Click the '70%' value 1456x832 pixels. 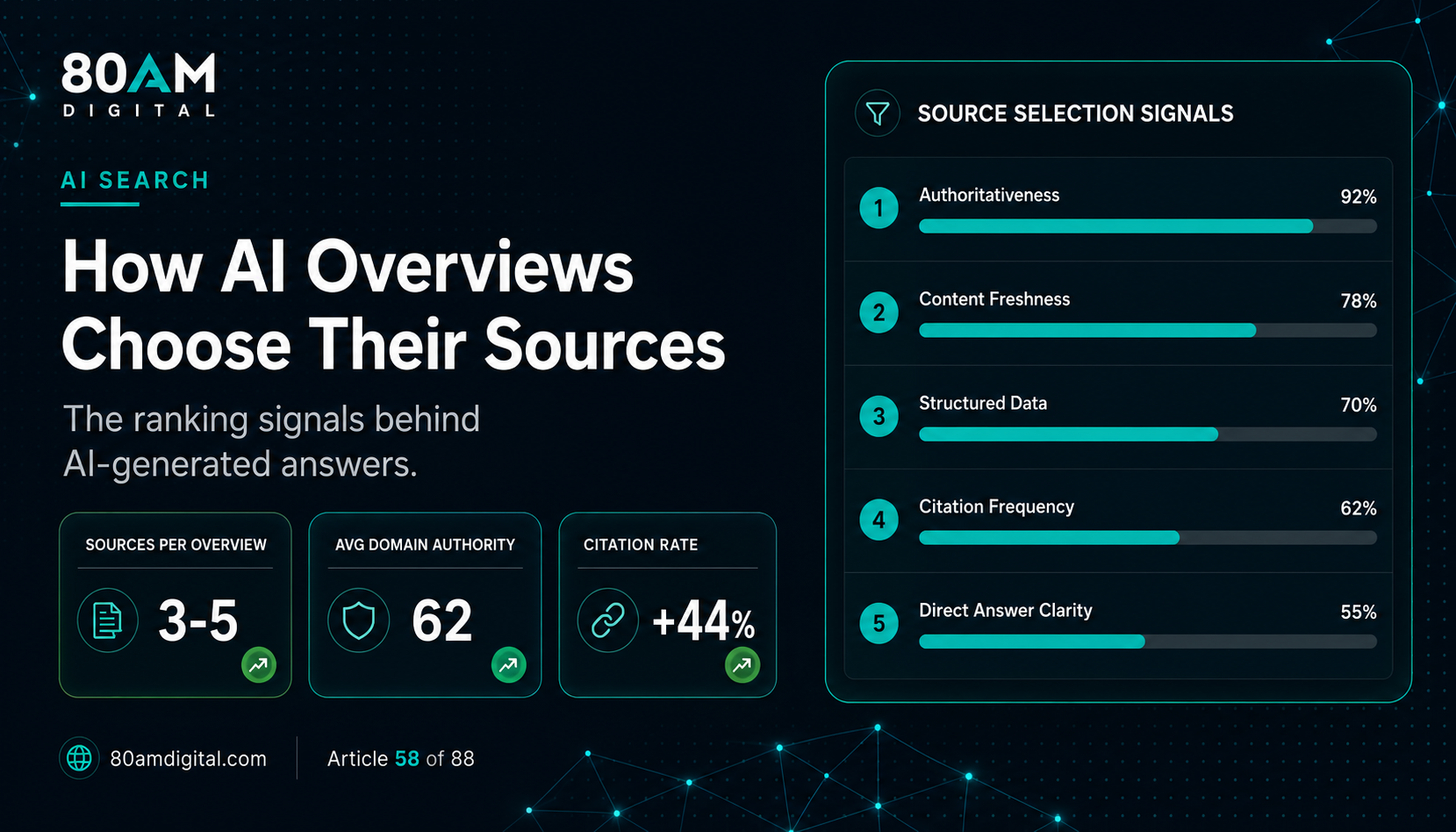(x=1358, y=405)
